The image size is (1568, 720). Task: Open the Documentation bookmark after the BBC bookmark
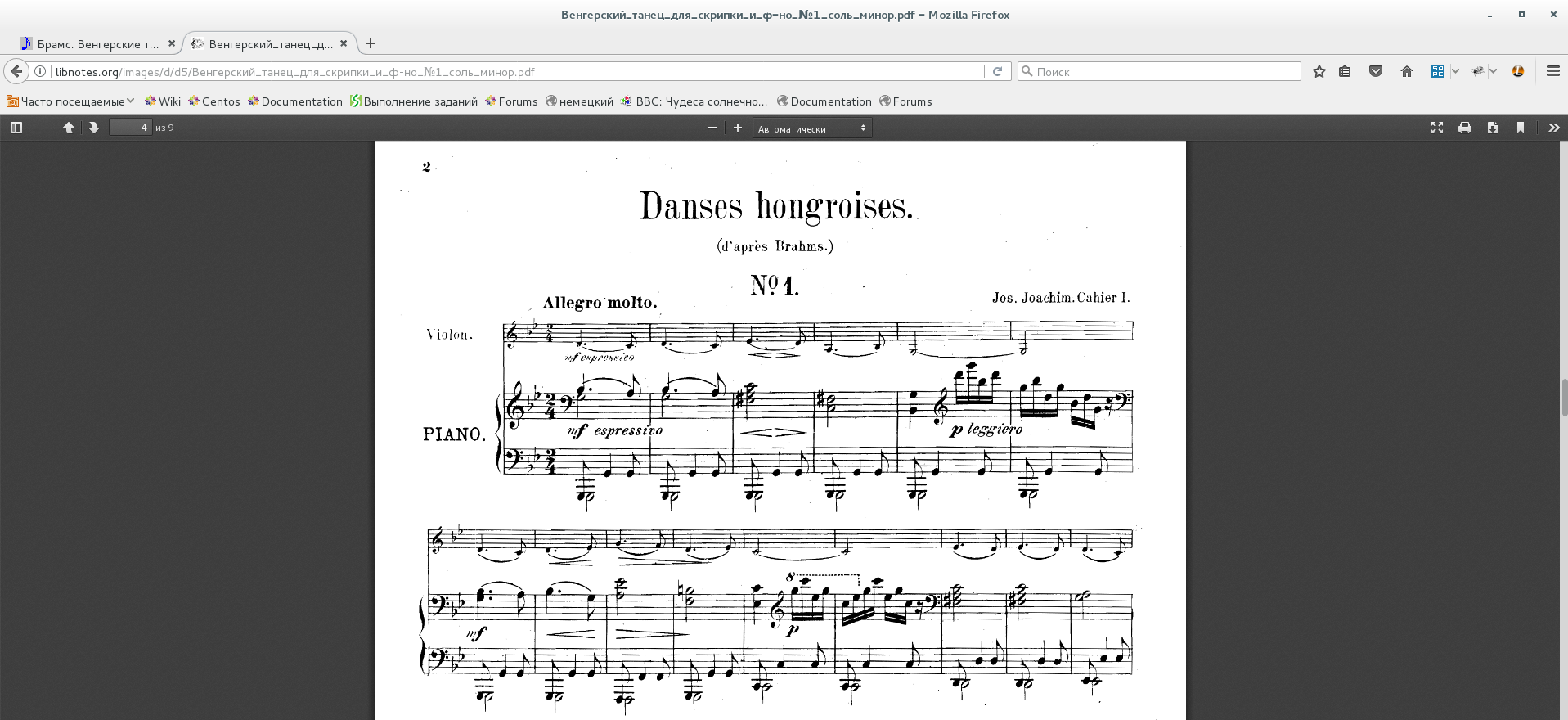(x=824, y=101)
